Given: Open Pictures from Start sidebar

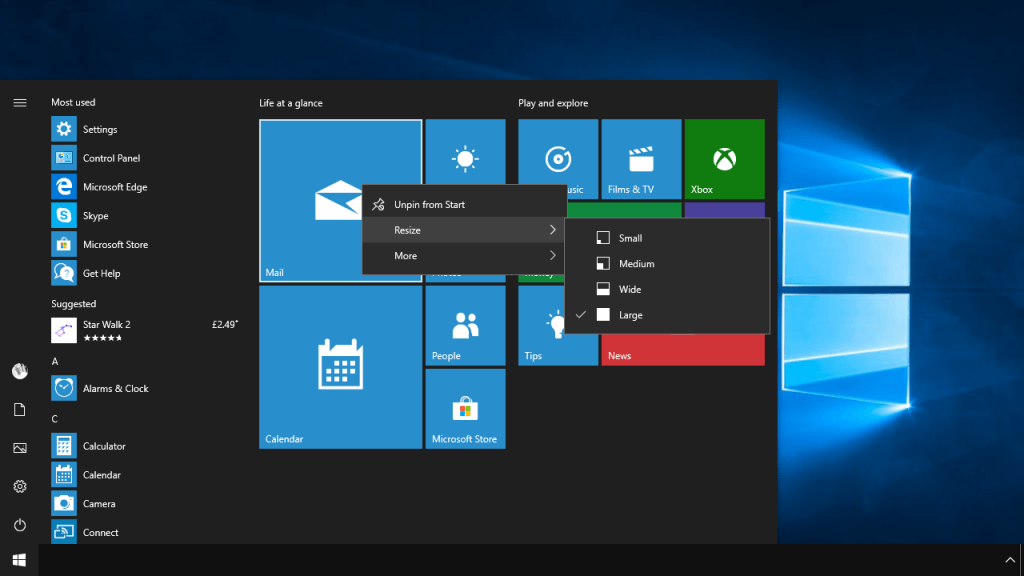Looking at the screenshot, I should [20, 448].
